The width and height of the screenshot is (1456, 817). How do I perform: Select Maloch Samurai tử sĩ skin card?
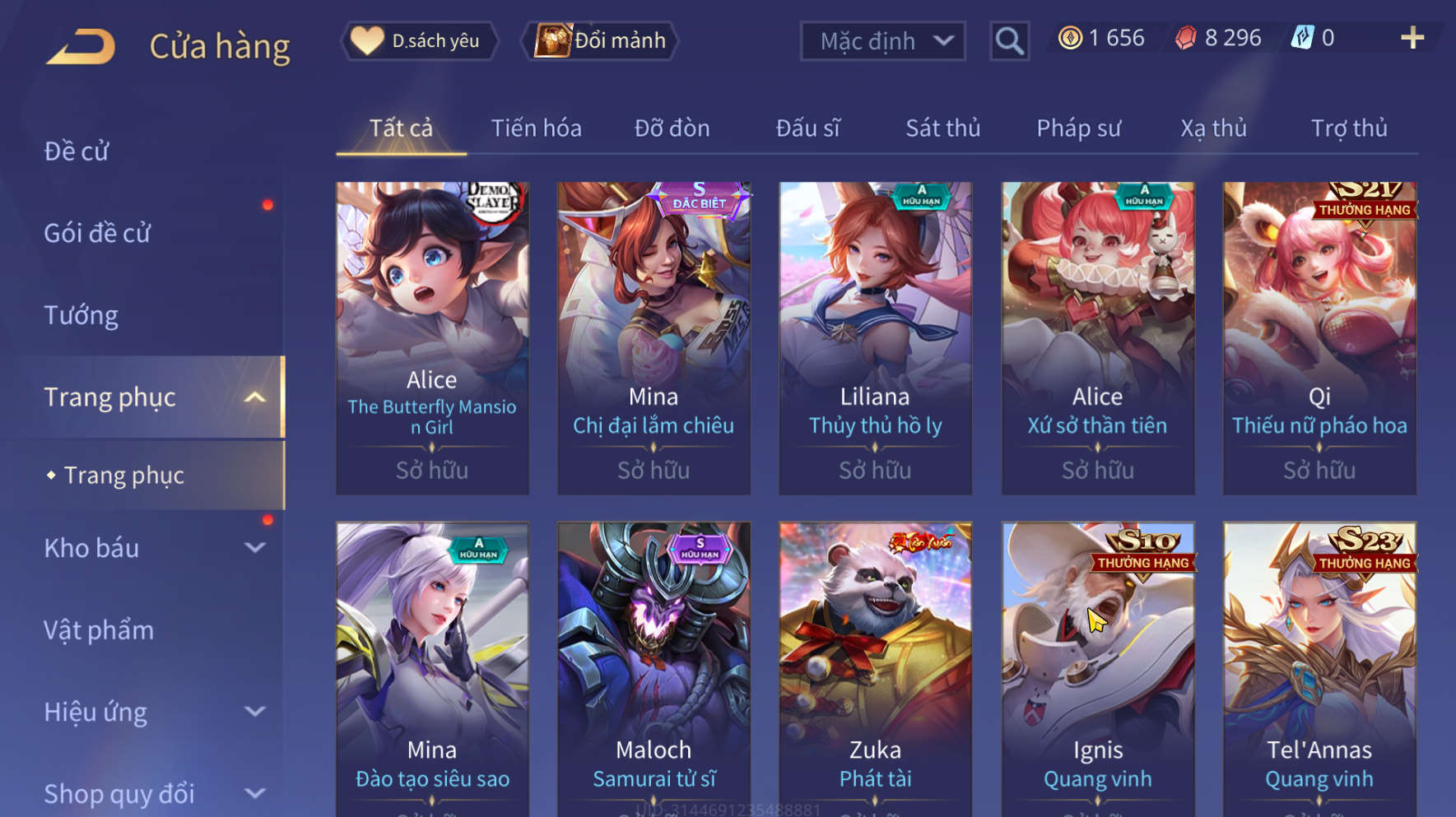(x=654, y=669)
